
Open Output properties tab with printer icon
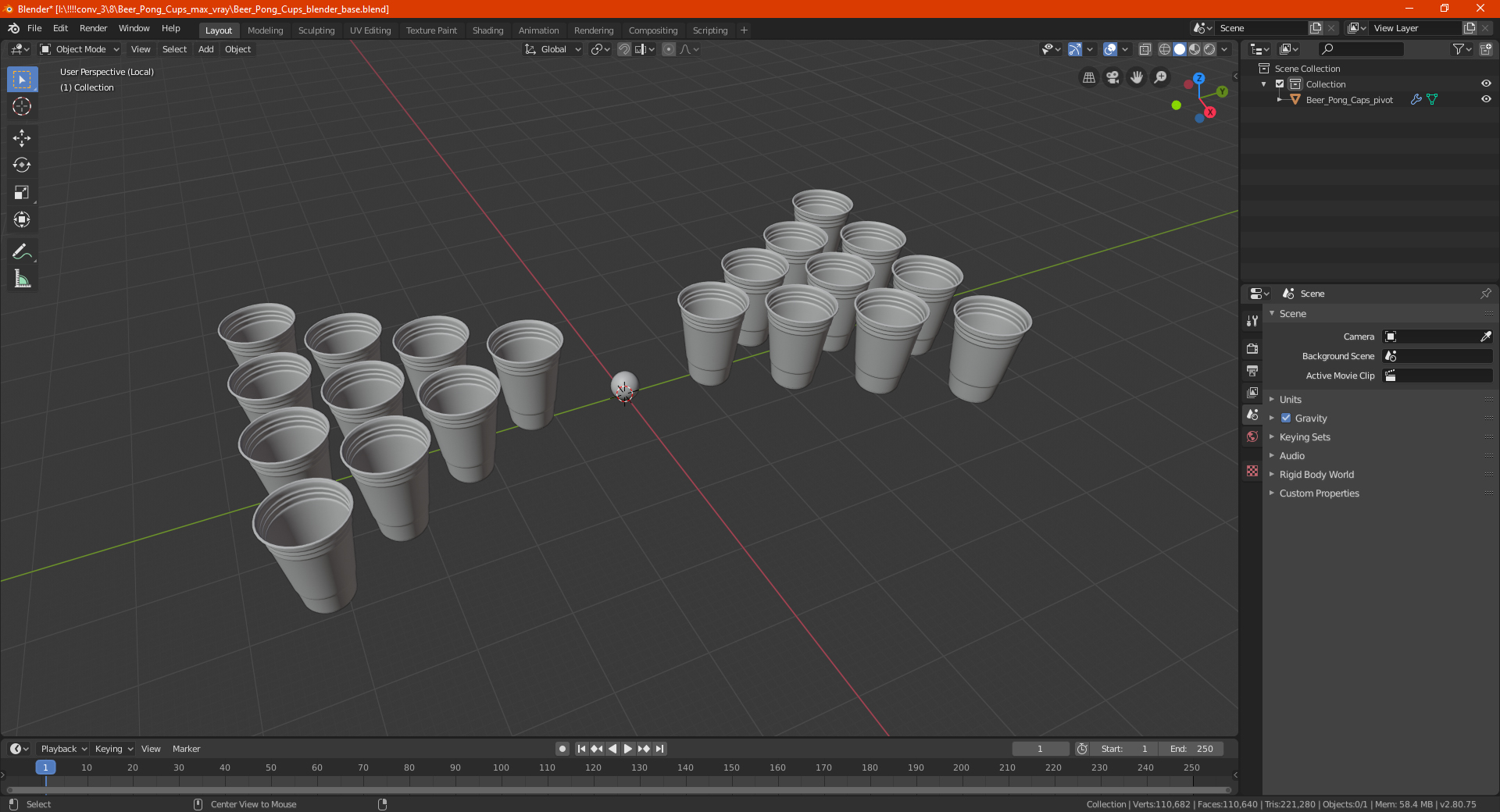tap(1252, 370)
